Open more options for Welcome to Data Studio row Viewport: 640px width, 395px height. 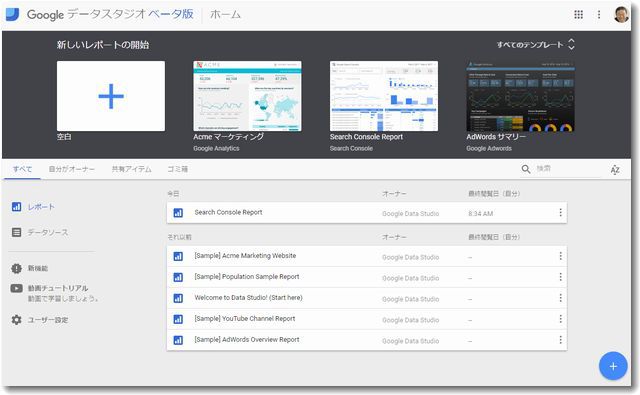point(560,298)
